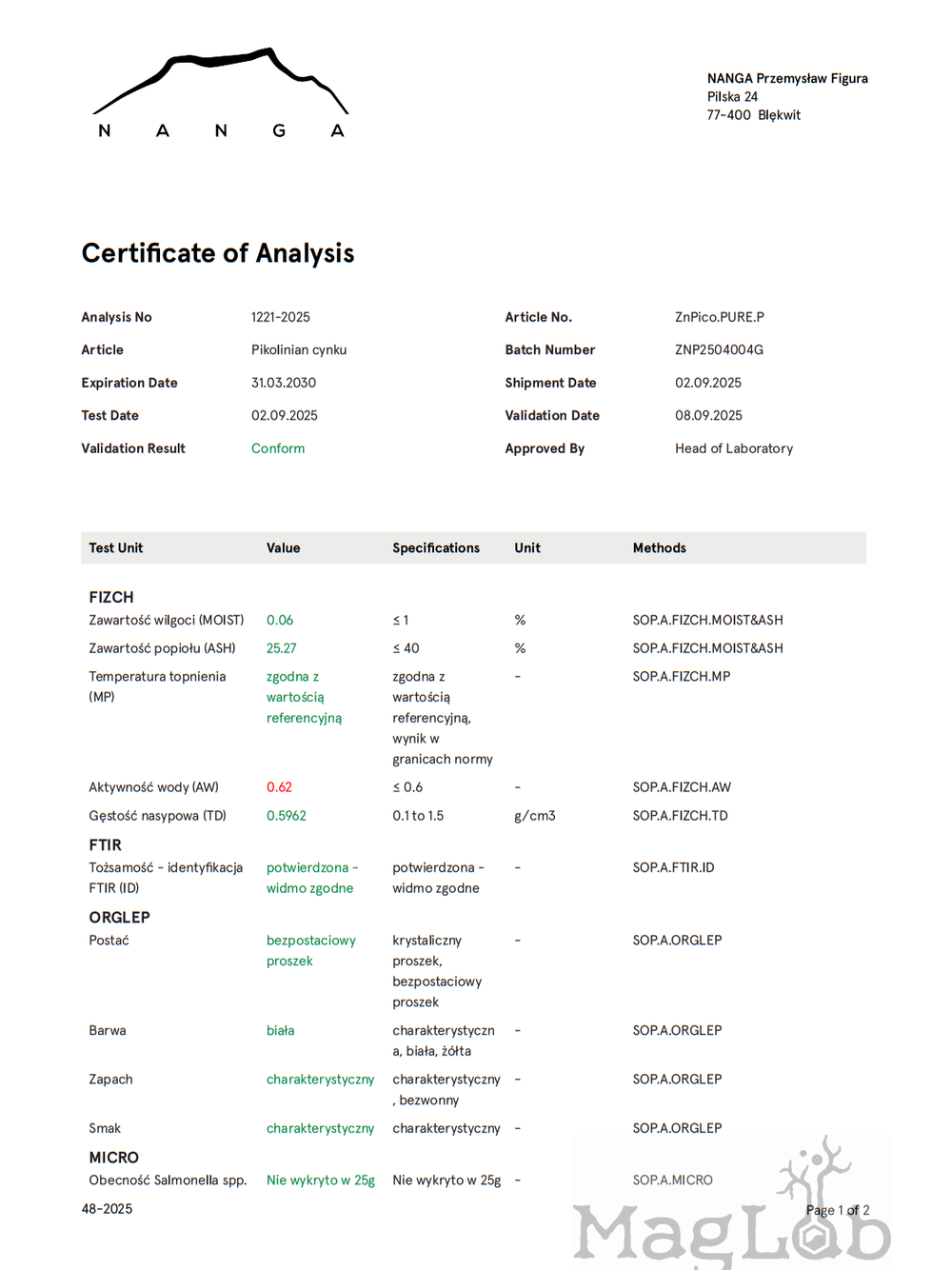Click the ORGLEP section heading
This screenshot has height=1270, width=952.
[x=120, y=918]
